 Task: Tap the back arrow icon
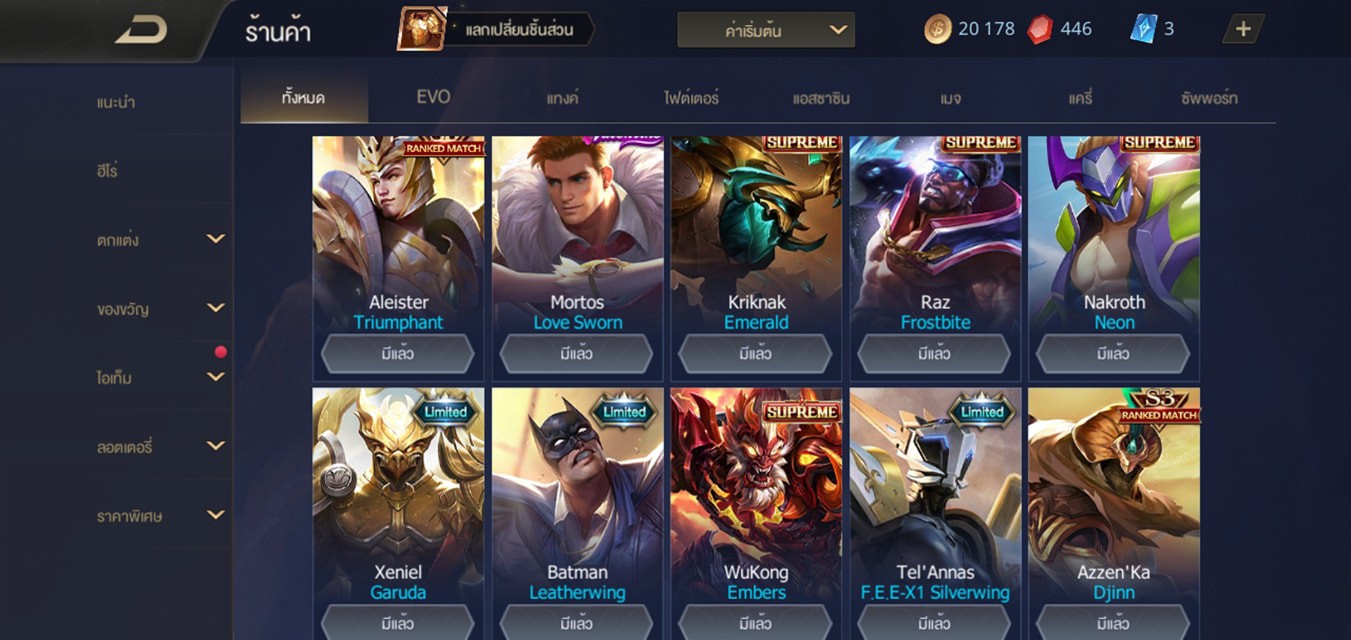coord(141,31)
